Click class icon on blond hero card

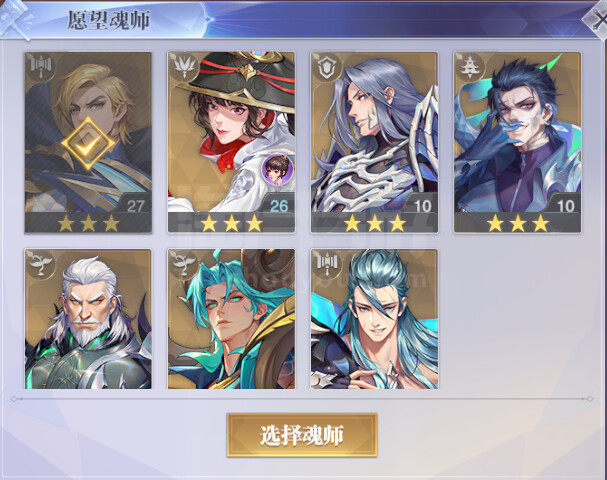(x=41, y=67)
